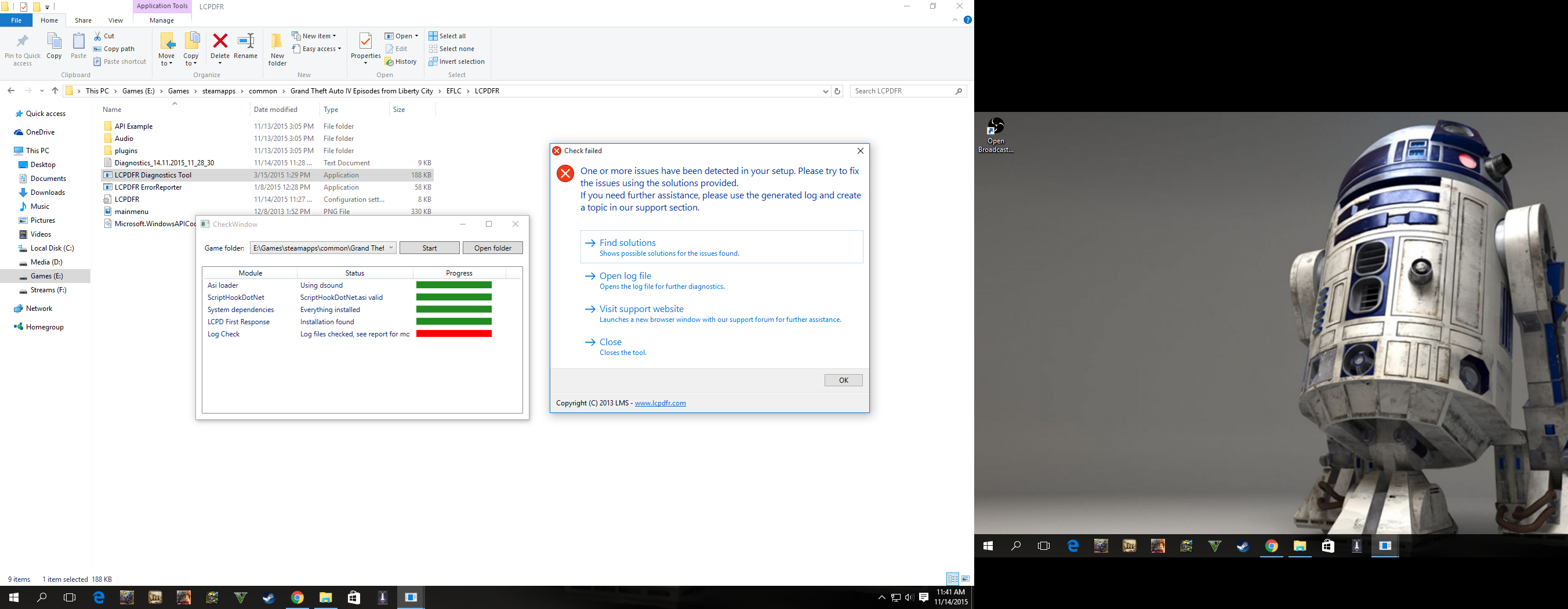Viewport: 1568px width, 609px height.
Task: Choose Visit support website in the dialog
Action: (x=722, y=314)
